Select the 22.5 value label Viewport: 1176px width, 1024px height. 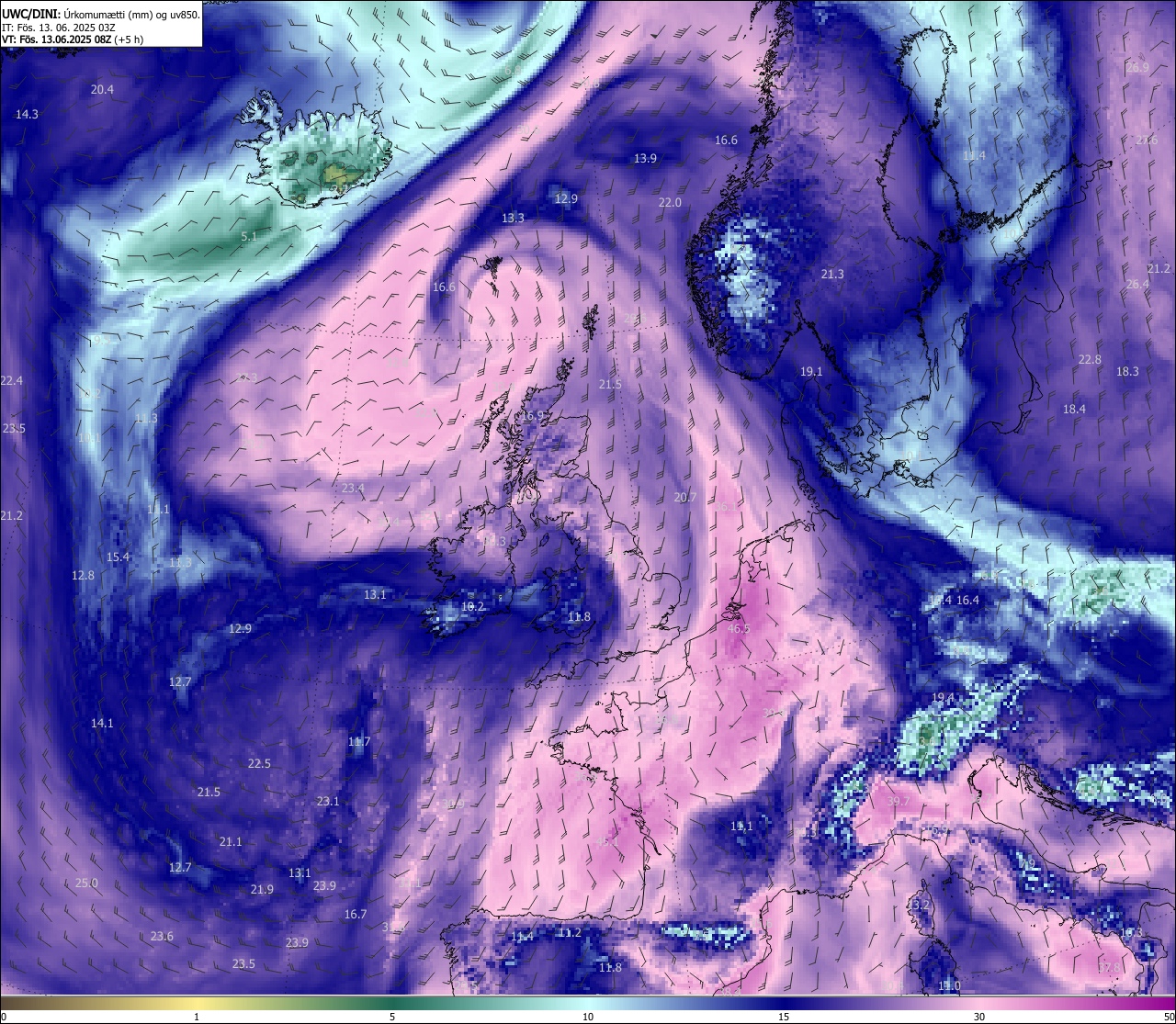pyautogui.click(x=259, y=764)
